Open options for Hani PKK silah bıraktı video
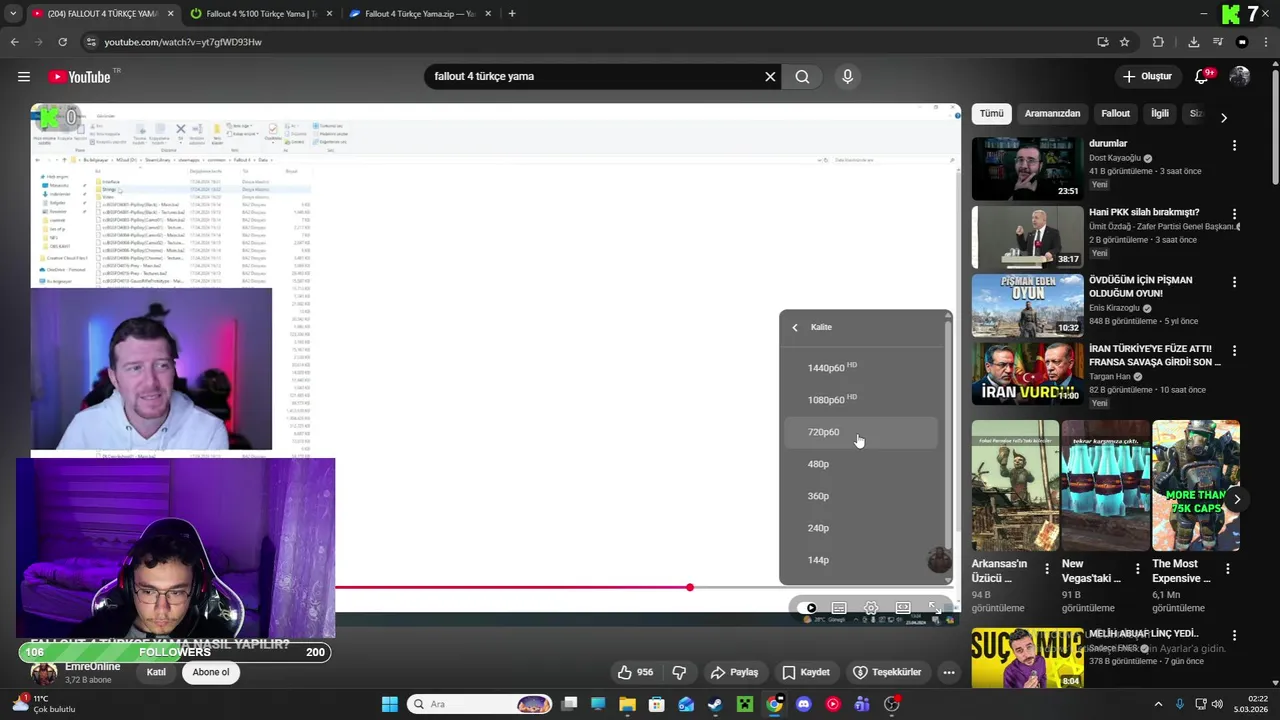Viewport: 1280px width, 720px height. click(1234, 214)
